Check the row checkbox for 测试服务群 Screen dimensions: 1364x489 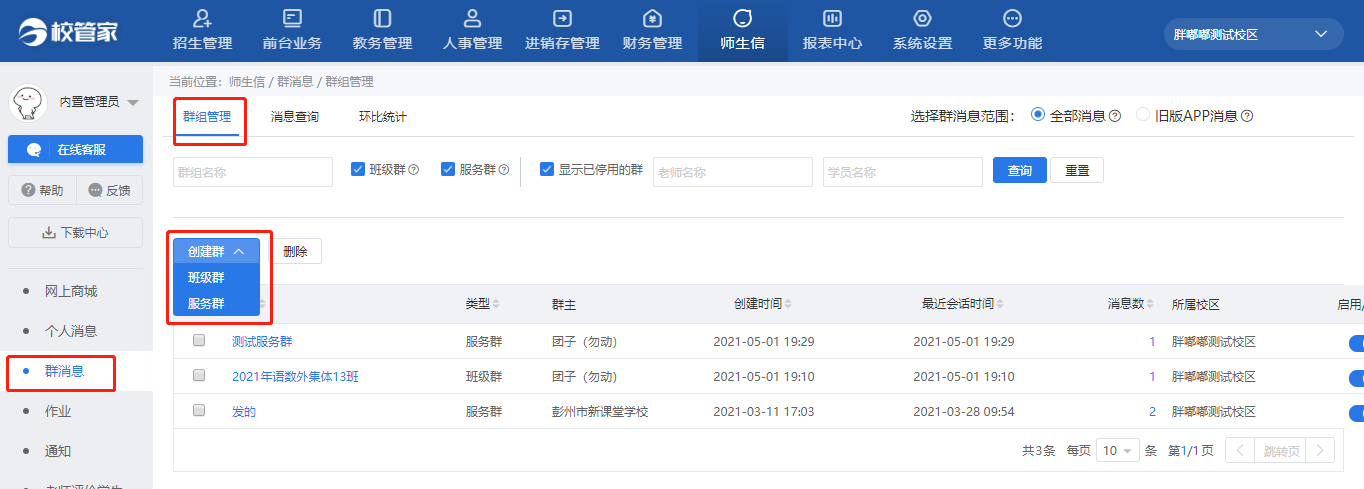tap(199, 341)
